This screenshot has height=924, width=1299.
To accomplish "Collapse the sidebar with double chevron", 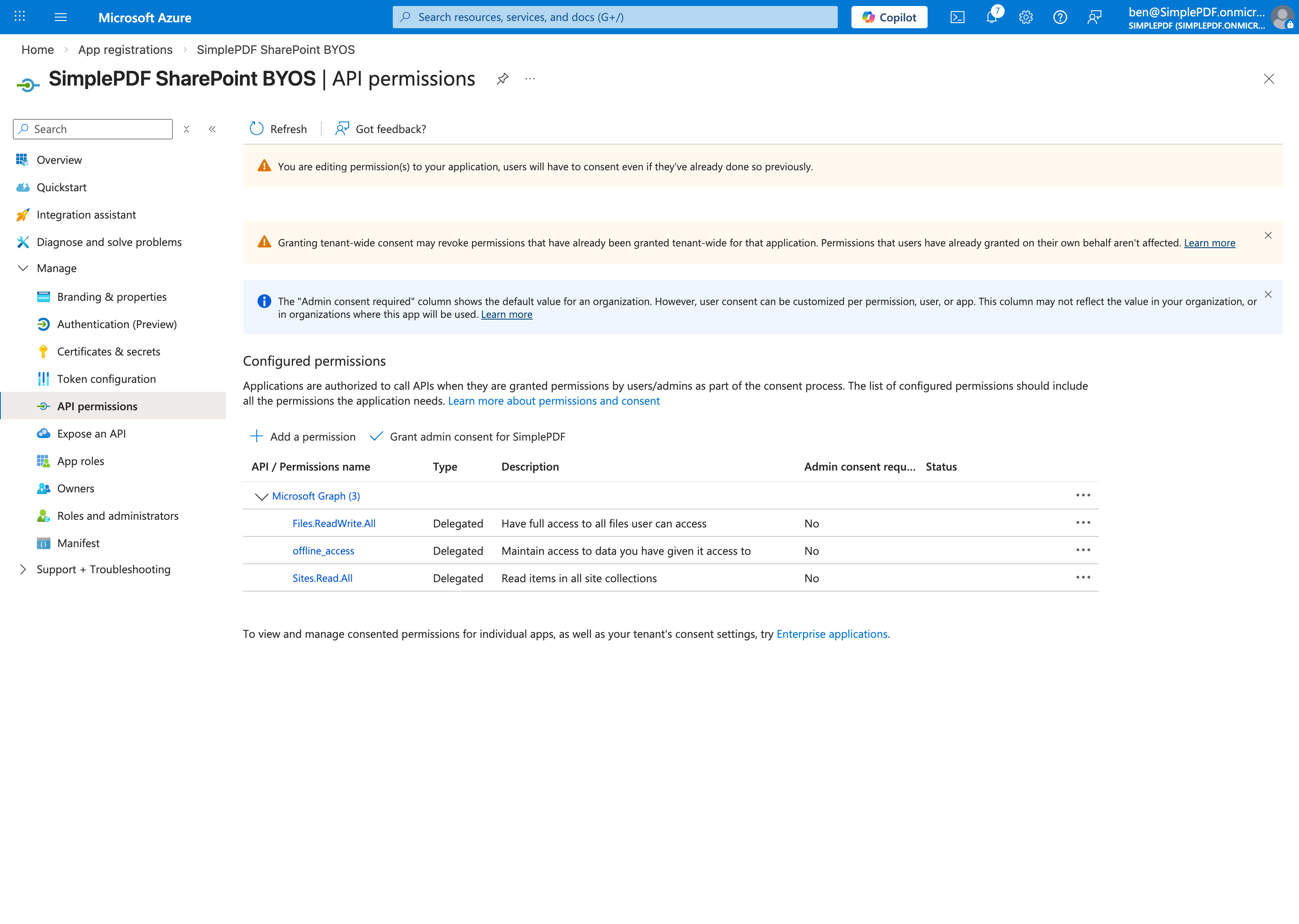I will (212, 129).
